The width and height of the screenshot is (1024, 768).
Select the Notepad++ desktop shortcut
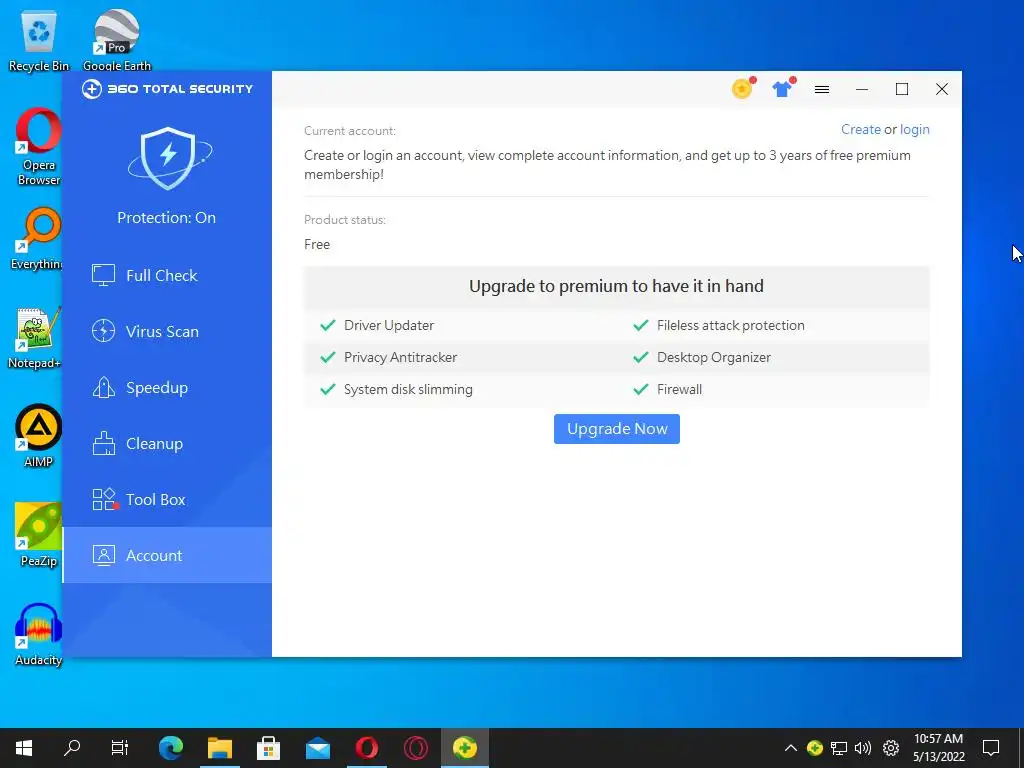(x=37, y=338)
